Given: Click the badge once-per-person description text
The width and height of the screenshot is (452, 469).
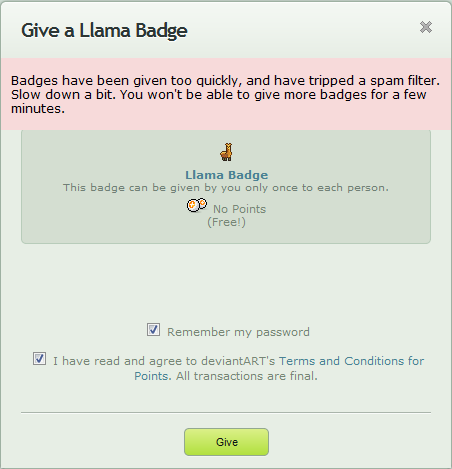Looking at the screenshot, I should (226, 188).
